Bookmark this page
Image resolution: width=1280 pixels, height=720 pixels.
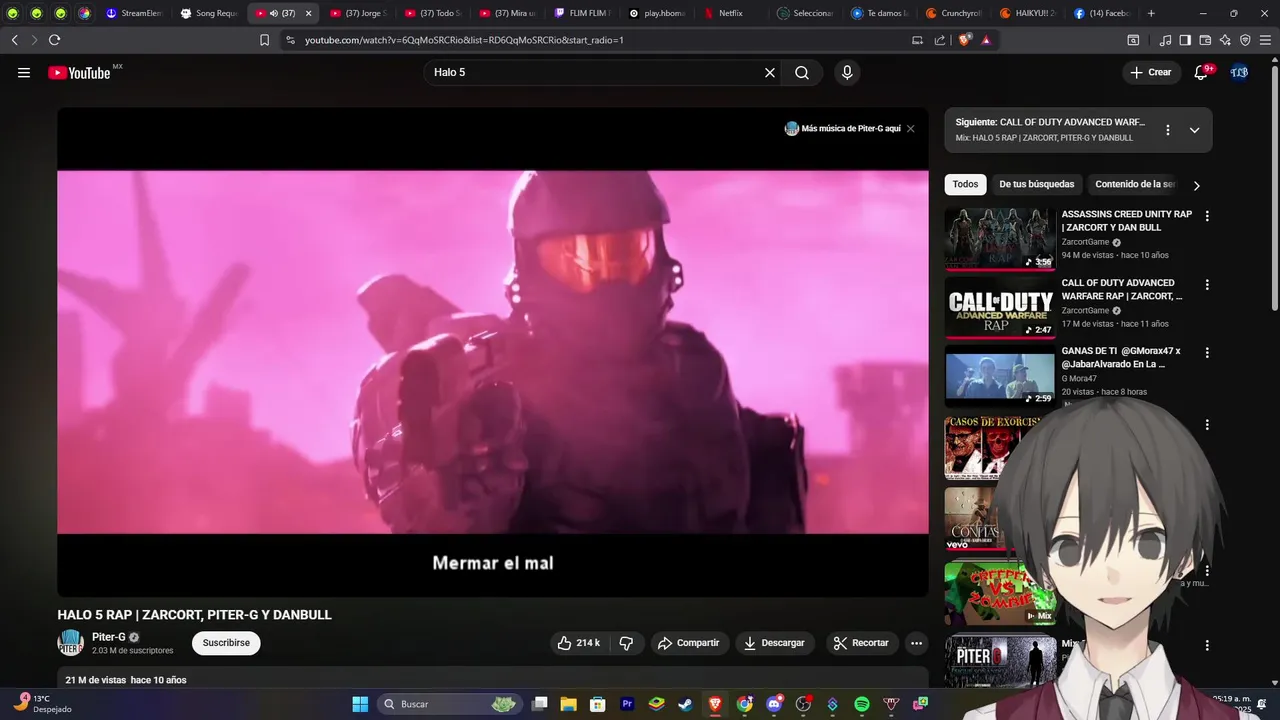[264, 40]
